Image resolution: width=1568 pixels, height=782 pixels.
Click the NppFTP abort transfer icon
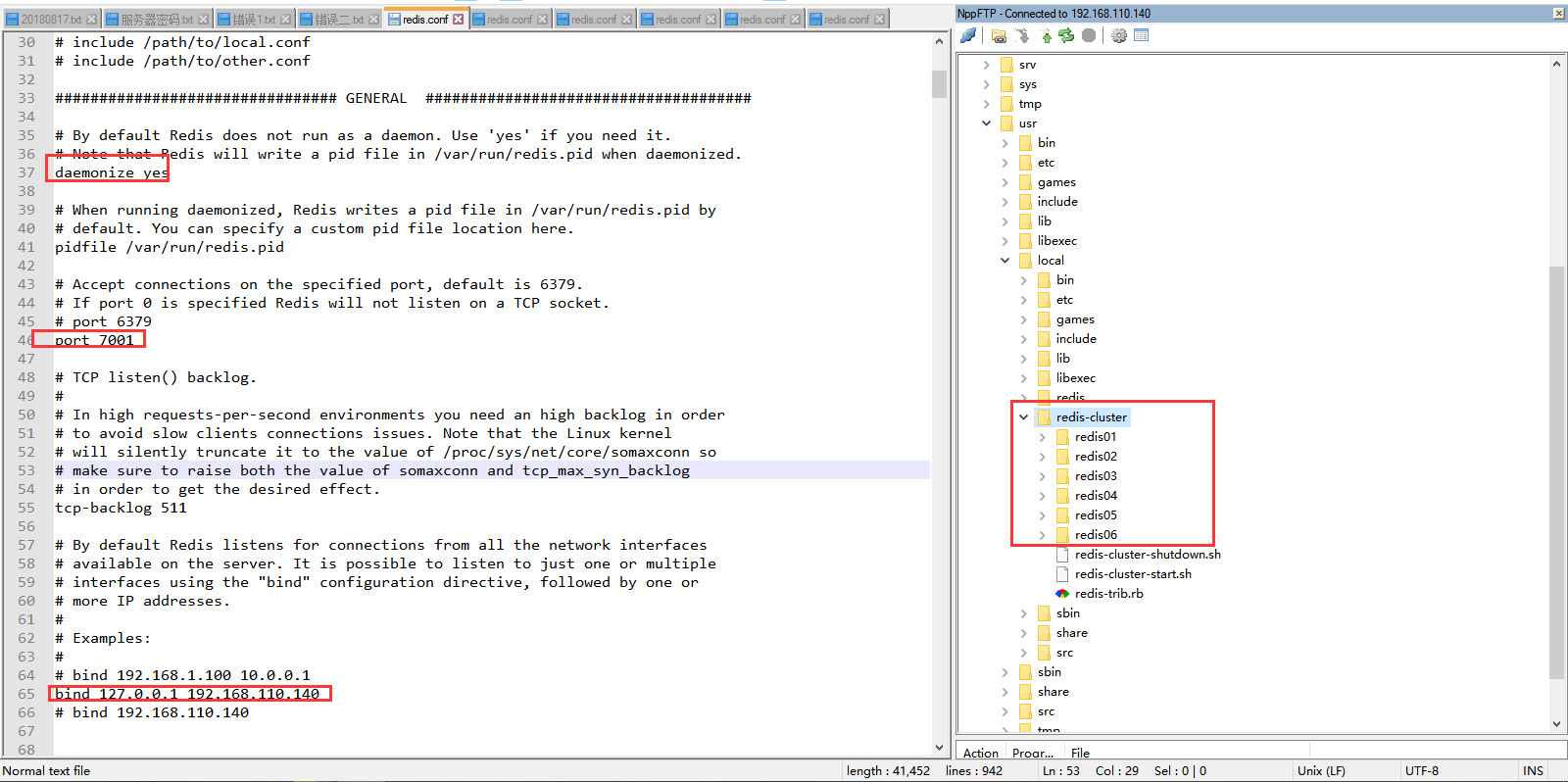[1089, 35]
